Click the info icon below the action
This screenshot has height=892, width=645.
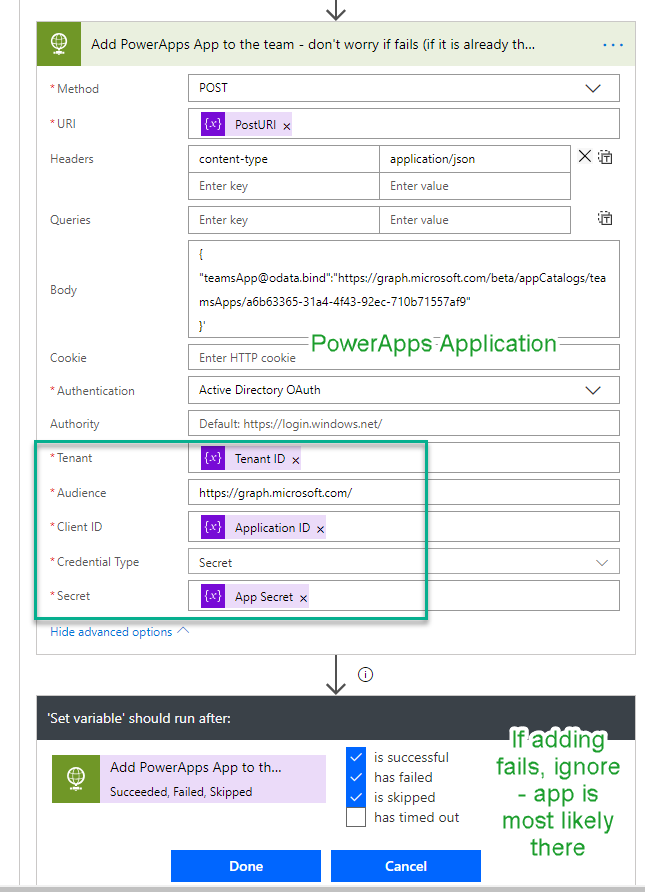(365, 674)
